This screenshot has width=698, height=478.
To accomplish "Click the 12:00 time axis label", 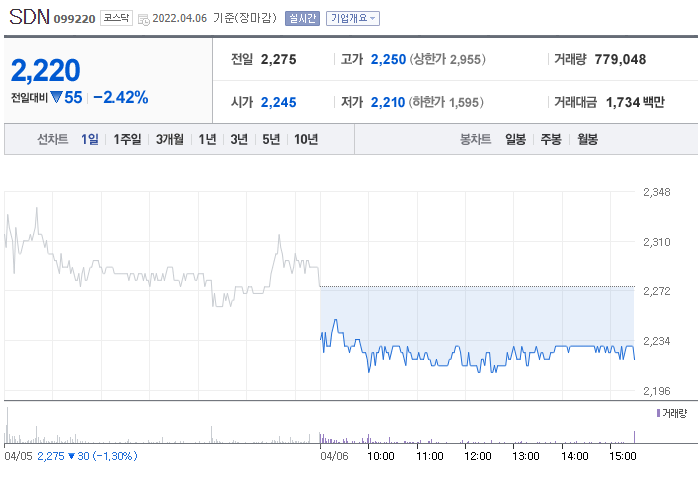I will (x=478, y=456).
